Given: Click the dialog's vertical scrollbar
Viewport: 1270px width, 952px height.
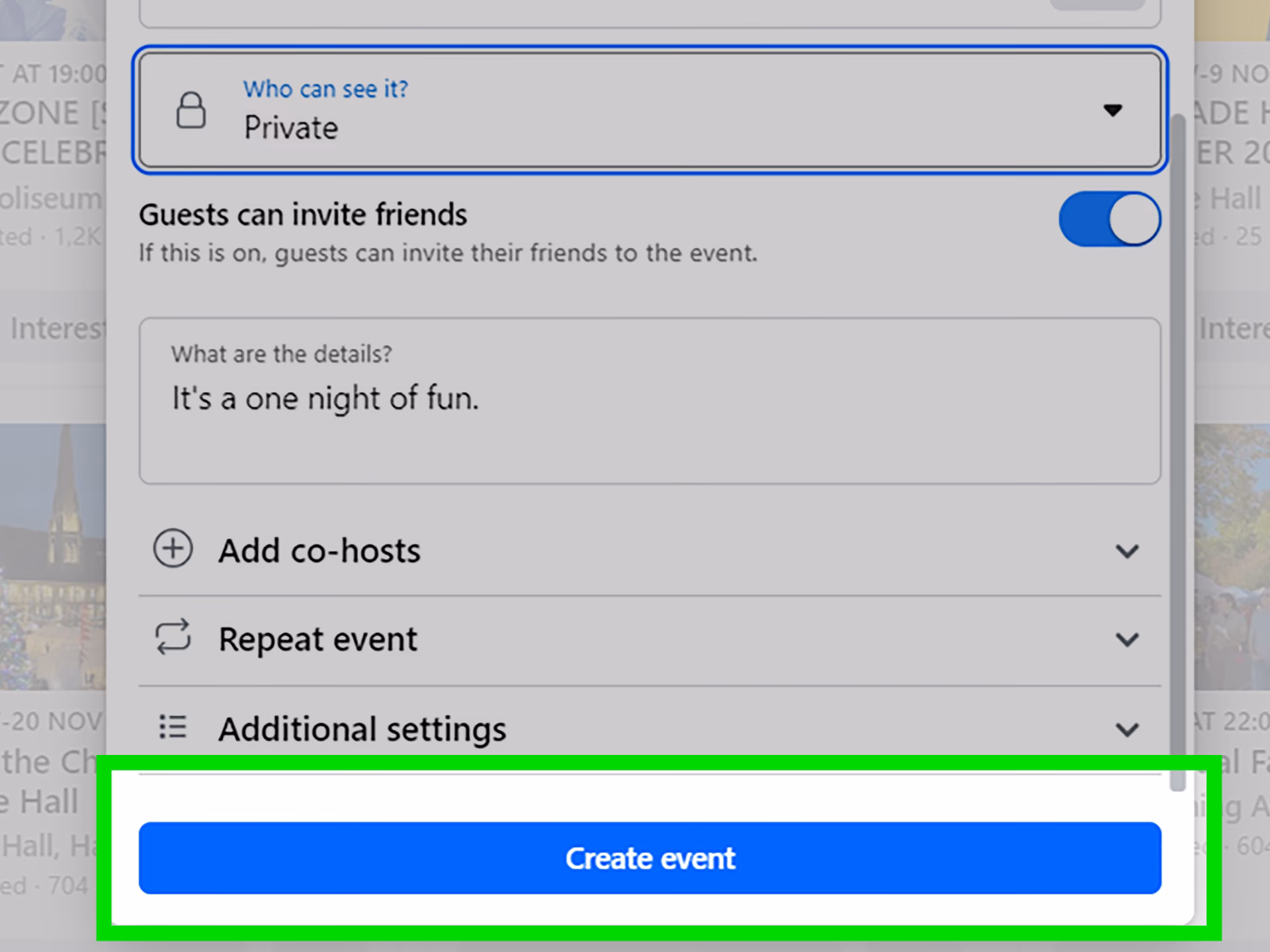Looking at the screenshot, I should click(x=1177, y=452).
